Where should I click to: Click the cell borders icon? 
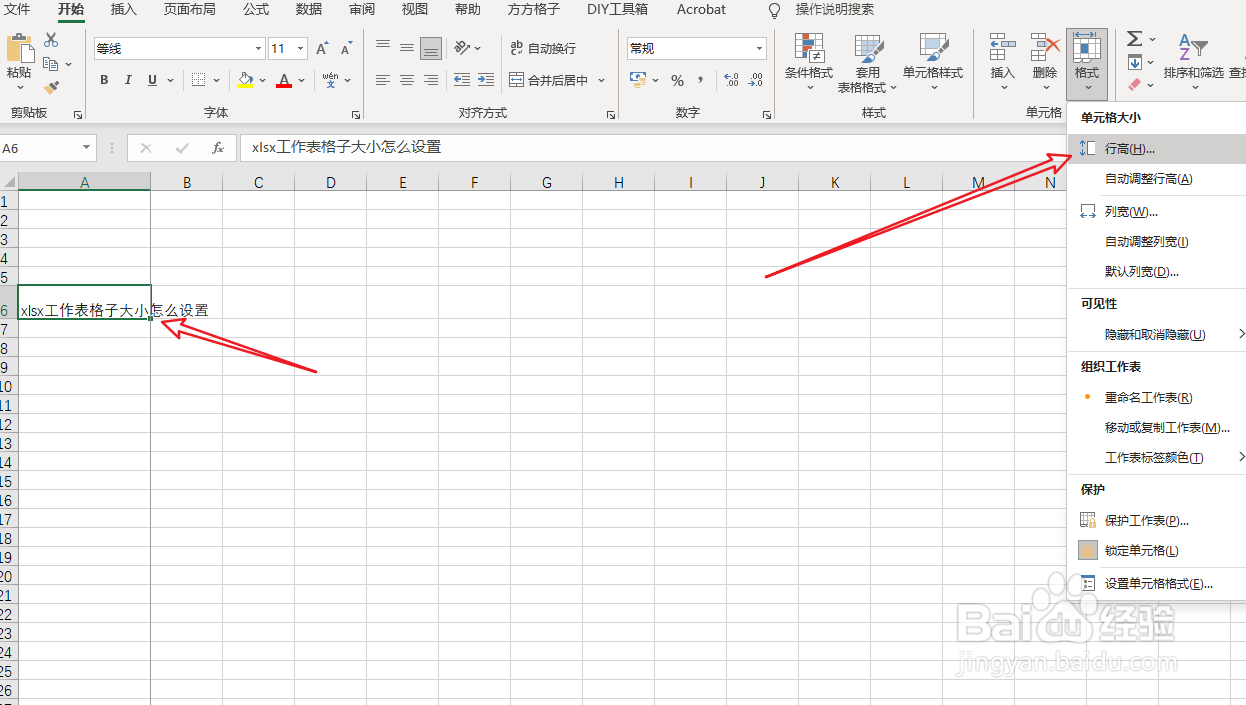pyautogui.click(x=199, y=80)
